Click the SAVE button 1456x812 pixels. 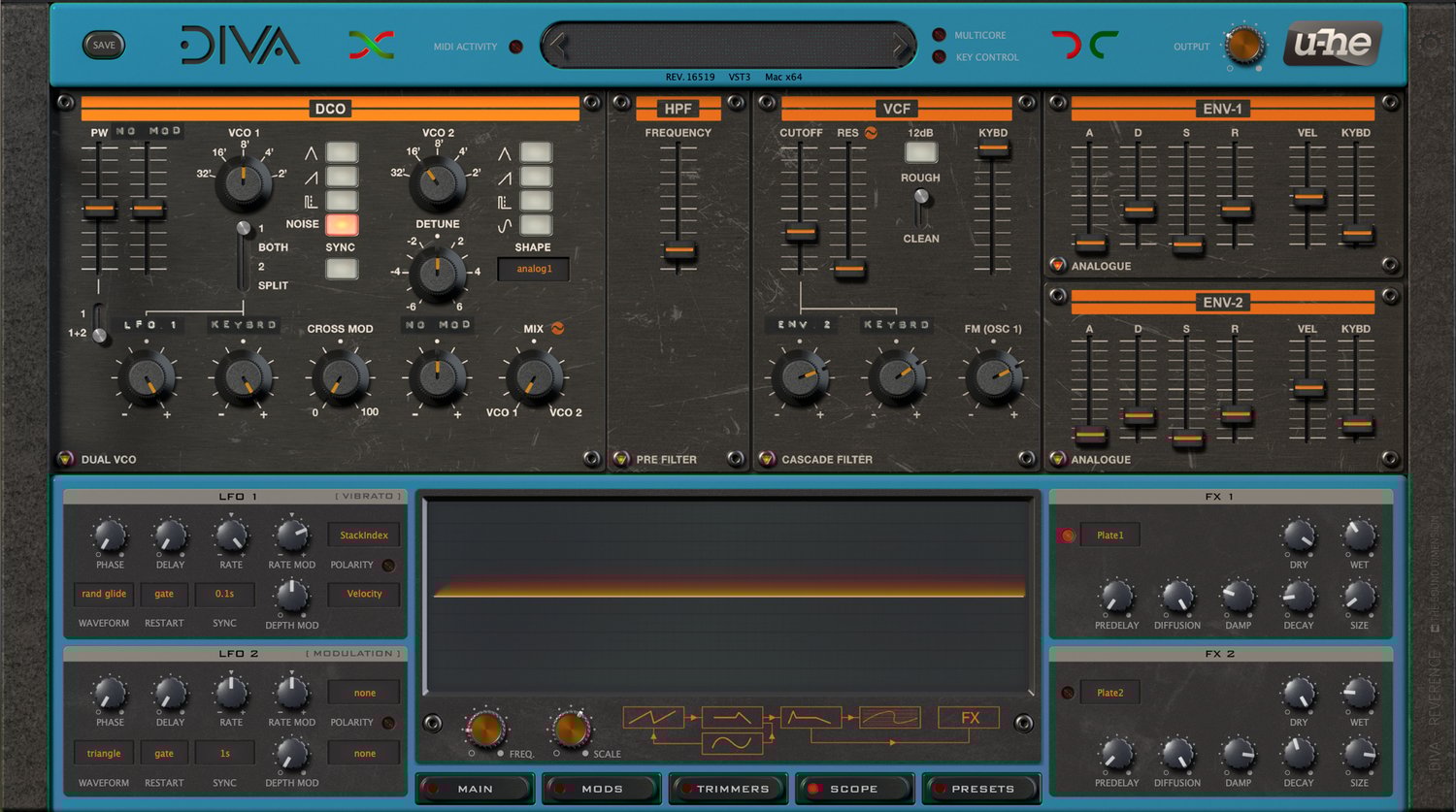click(104, 45)
